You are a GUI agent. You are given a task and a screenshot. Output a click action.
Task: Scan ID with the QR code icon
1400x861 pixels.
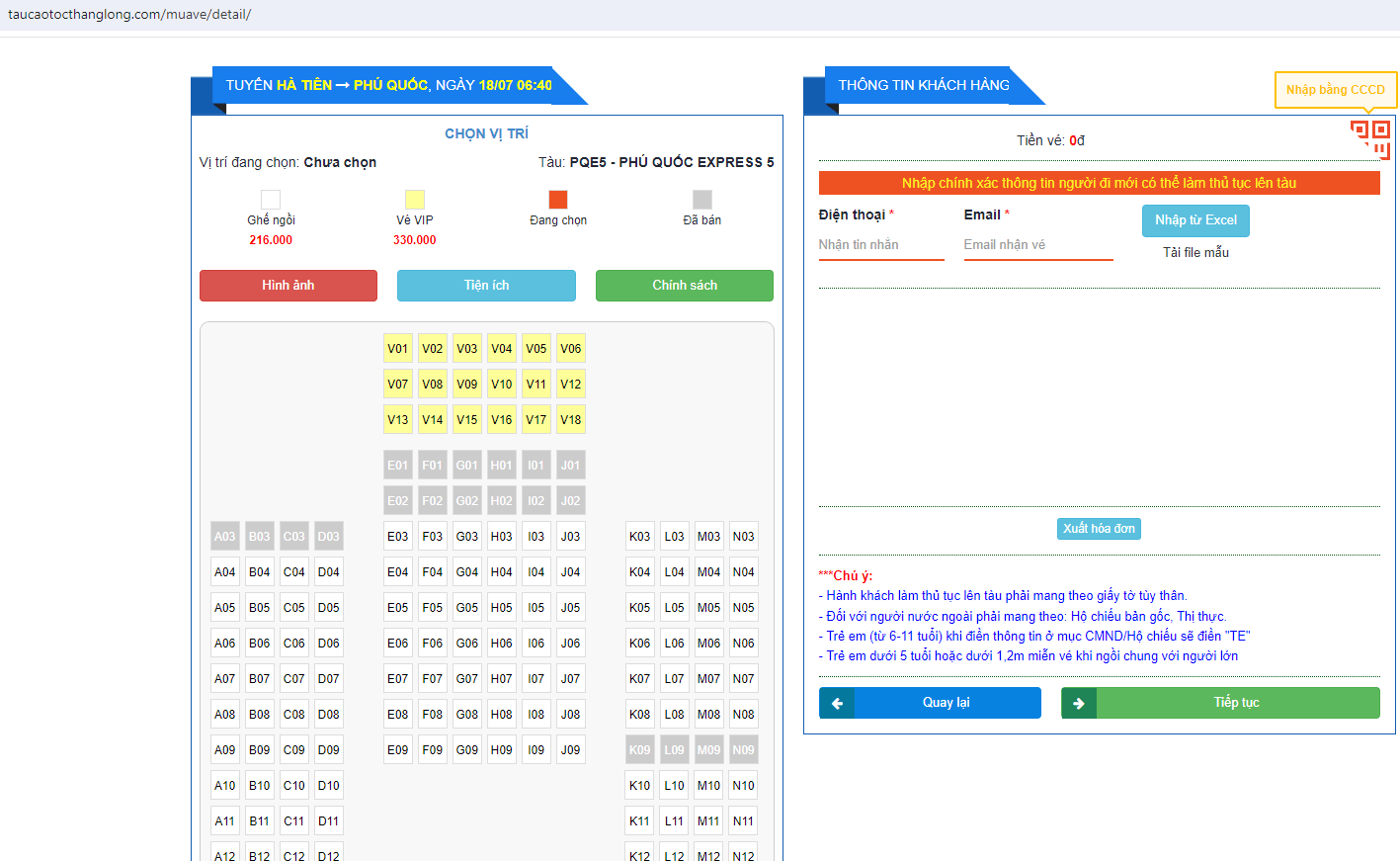(1370, 139)
